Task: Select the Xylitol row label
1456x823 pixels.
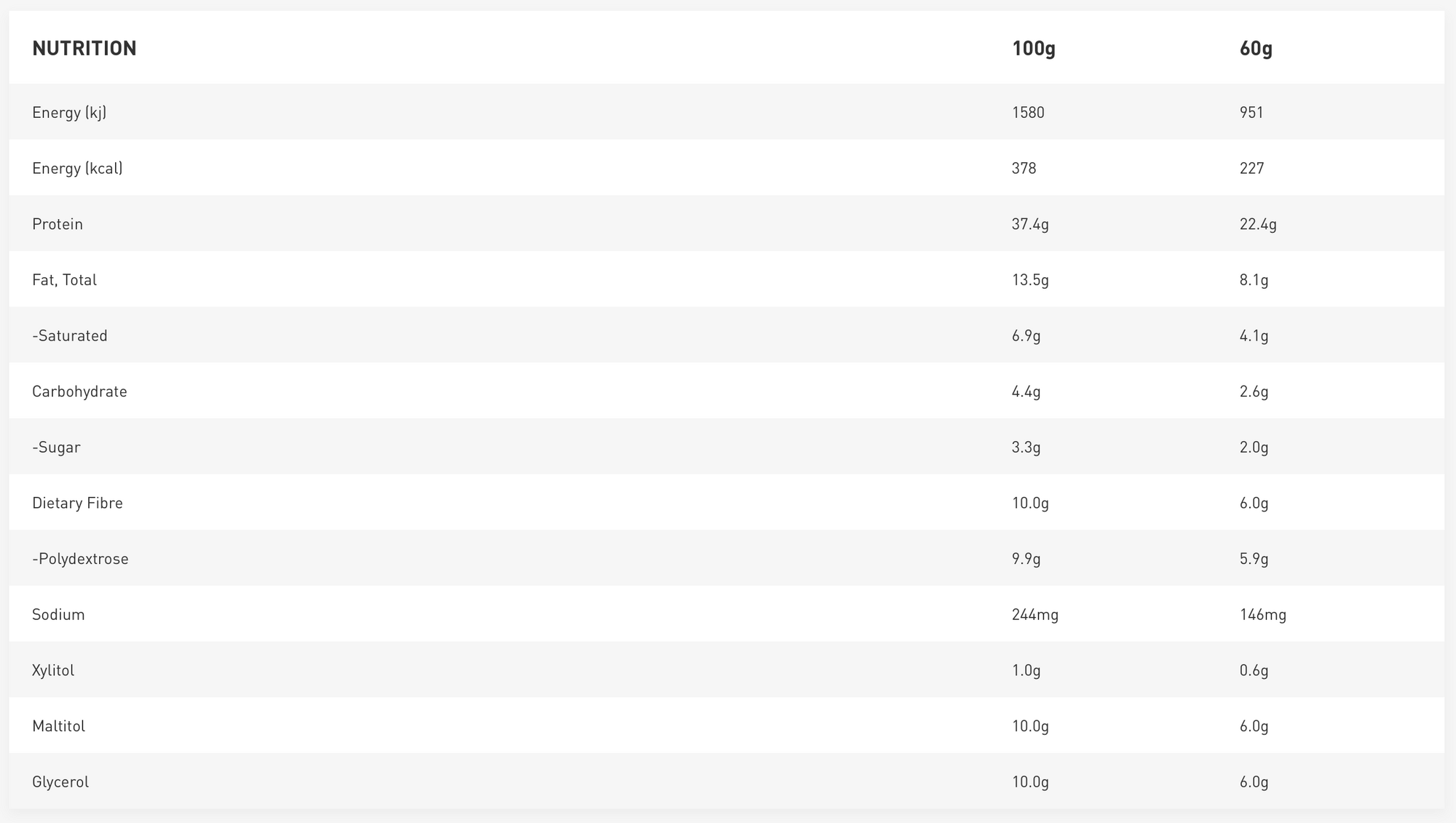Action: tap(53, 670)
